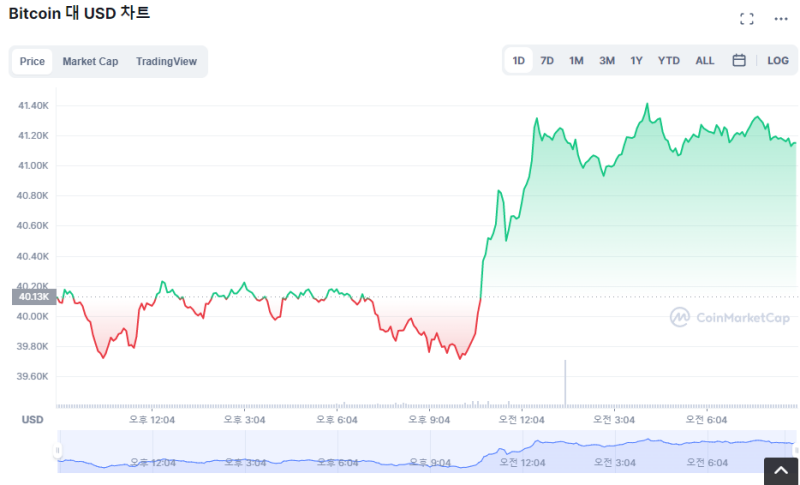Select the 1Y time range
This screenshot has height=485, width=800.
click(x=636, y=60)
